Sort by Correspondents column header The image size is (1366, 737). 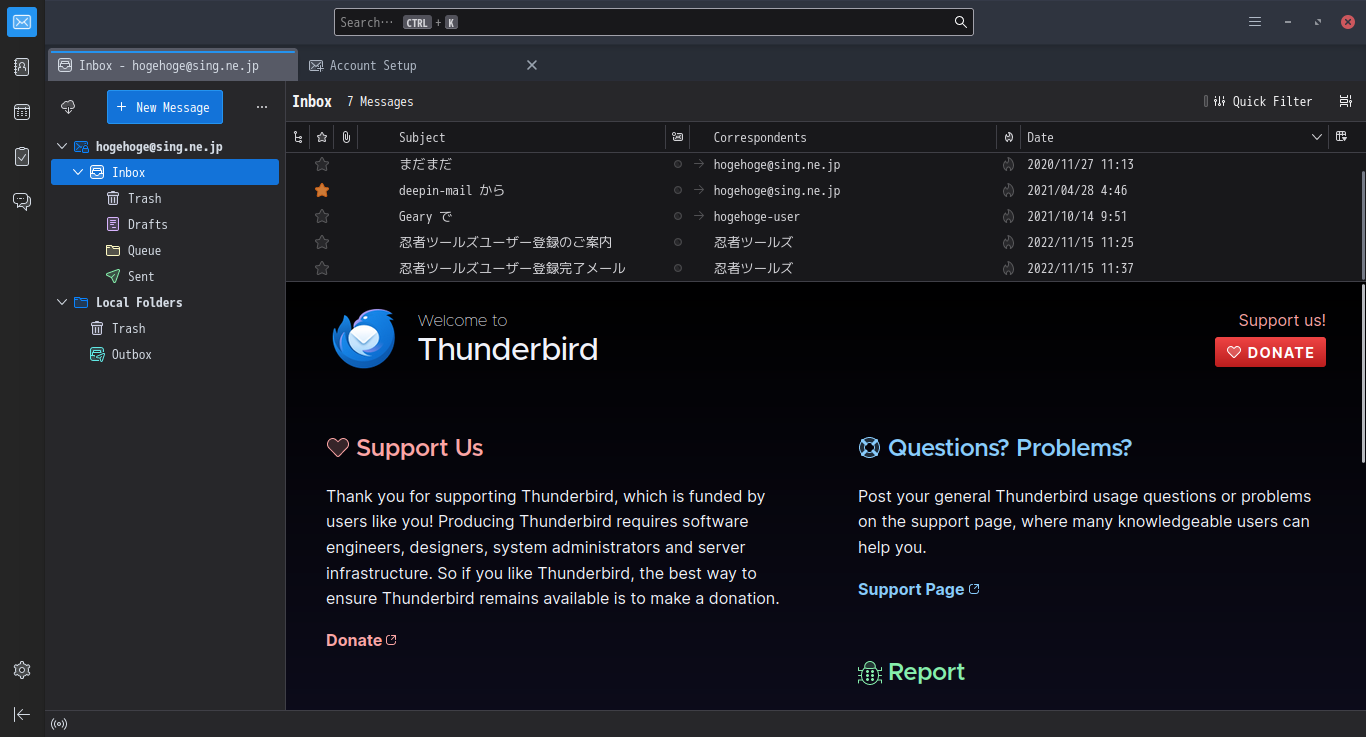click(843, 137)
